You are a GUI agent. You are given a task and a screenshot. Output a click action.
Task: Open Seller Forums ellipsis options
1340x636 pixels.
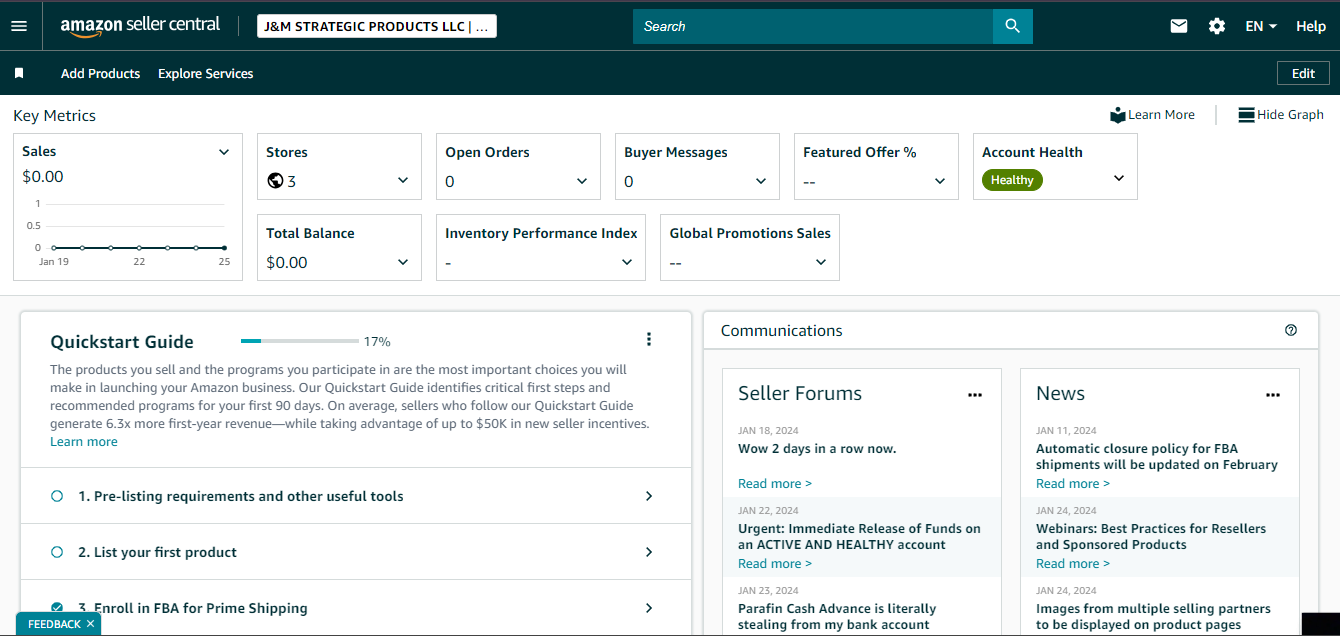[975, 395]
